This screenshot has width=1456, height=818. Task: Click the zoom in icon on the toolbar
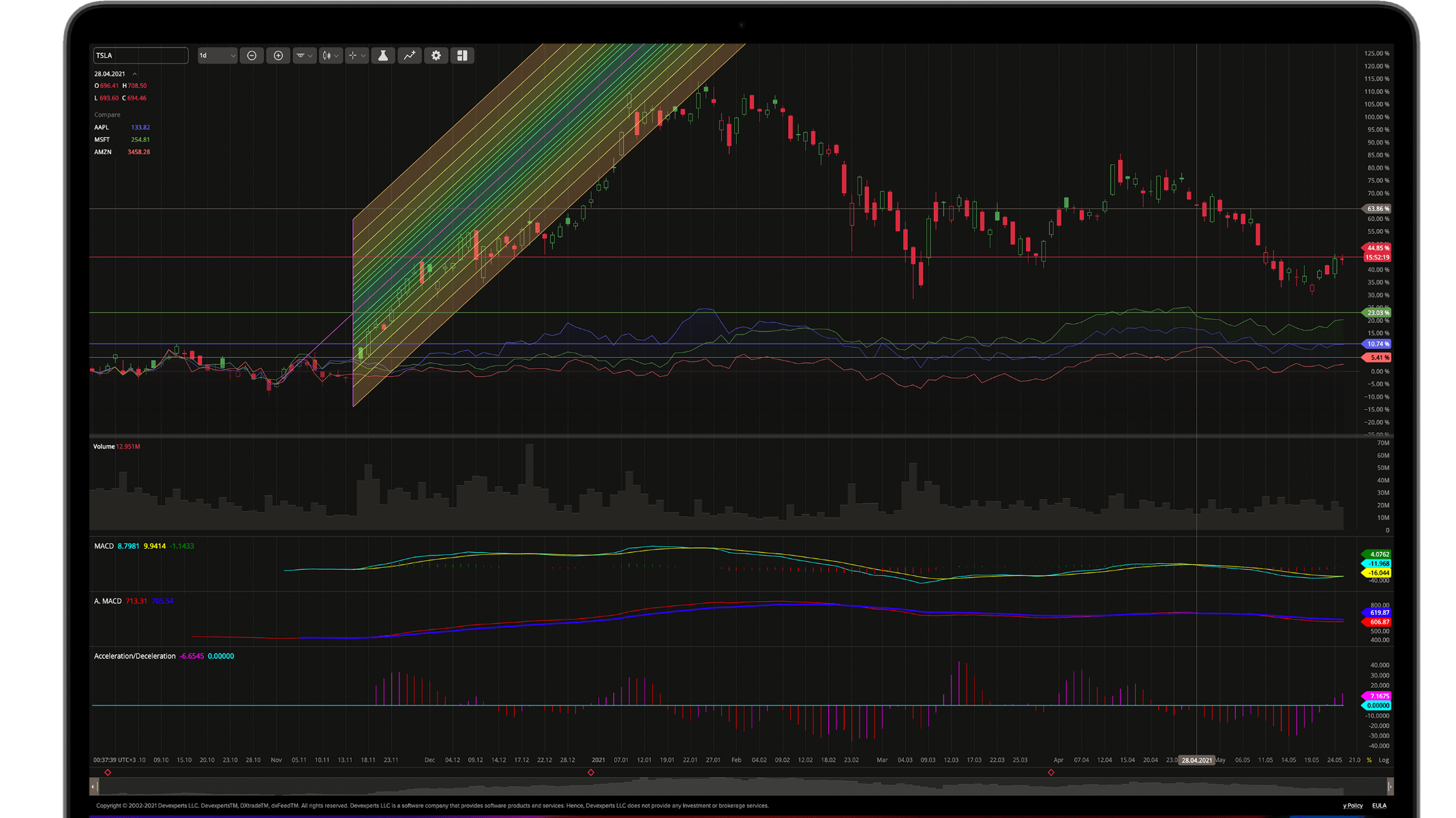tap(278, 55)
